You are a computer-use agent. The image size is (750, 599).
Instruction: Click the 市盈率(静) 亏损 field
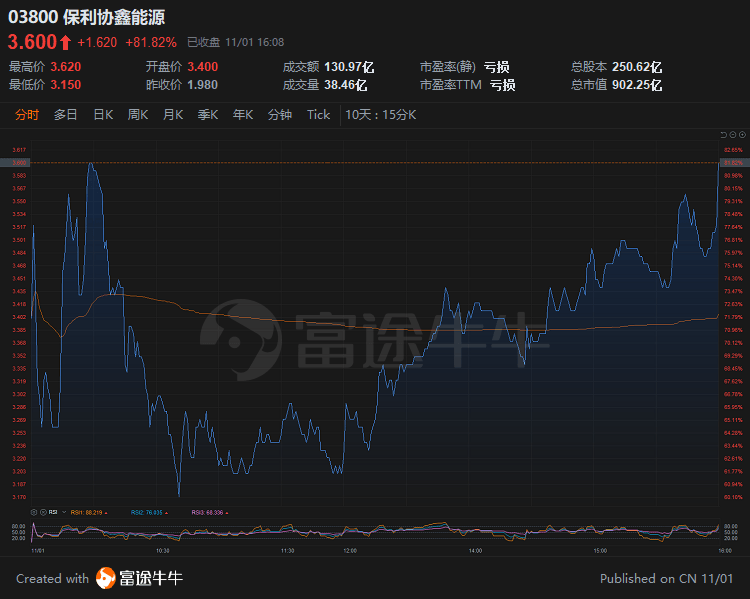[x=464, y=67]
